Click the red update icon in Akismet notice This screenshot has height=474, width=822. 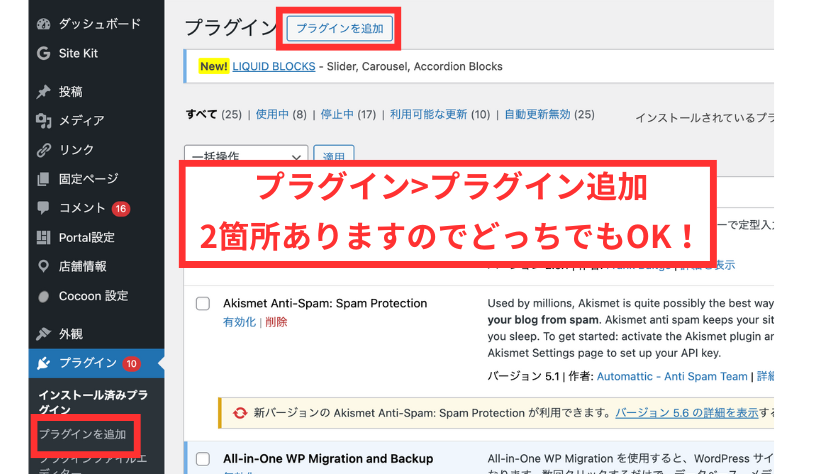240,413
